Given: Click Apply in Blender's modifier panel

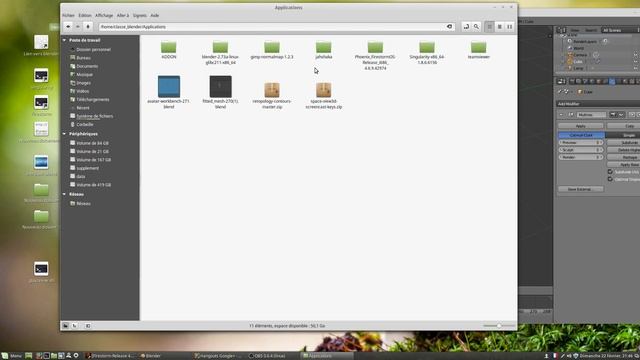Looking at the screenshot, I should pyautogui.click(x=580, y=126).
